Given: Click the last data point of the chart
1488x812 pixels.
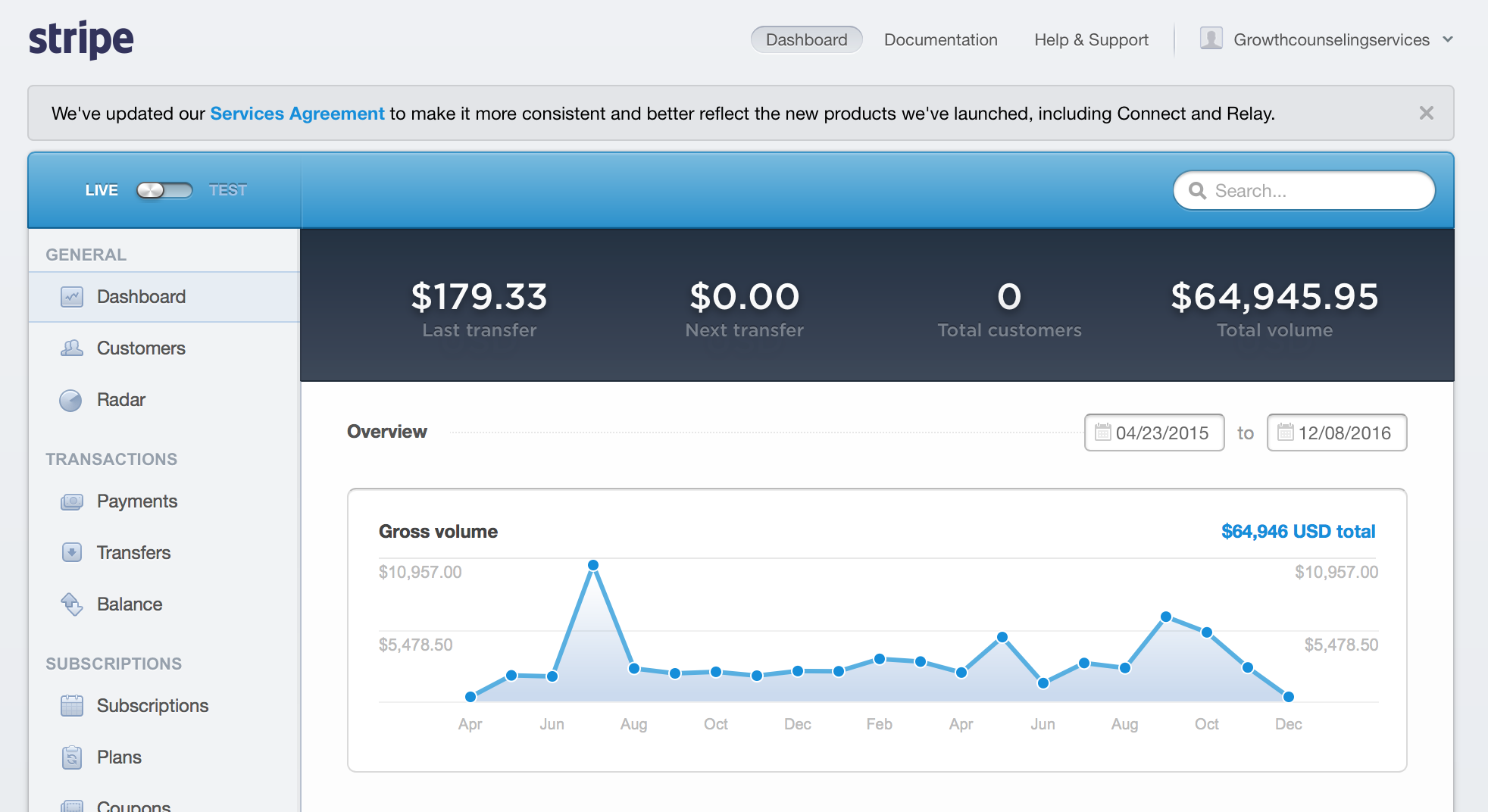Looking at the screenshot, I should 1289,697.
